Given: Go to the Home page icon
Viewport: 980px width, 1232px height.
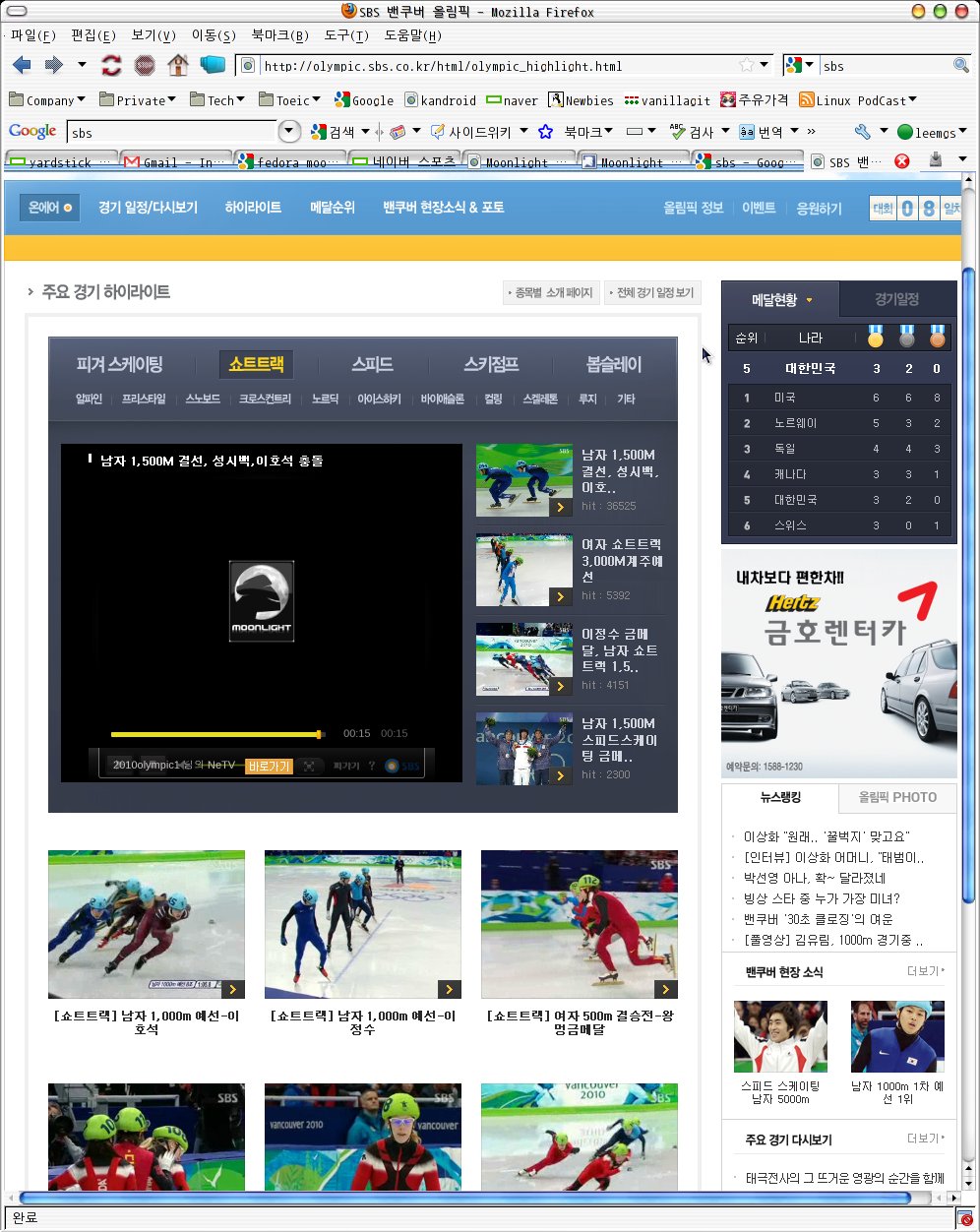Looking at the screenshot, I should tap(178, 65).
